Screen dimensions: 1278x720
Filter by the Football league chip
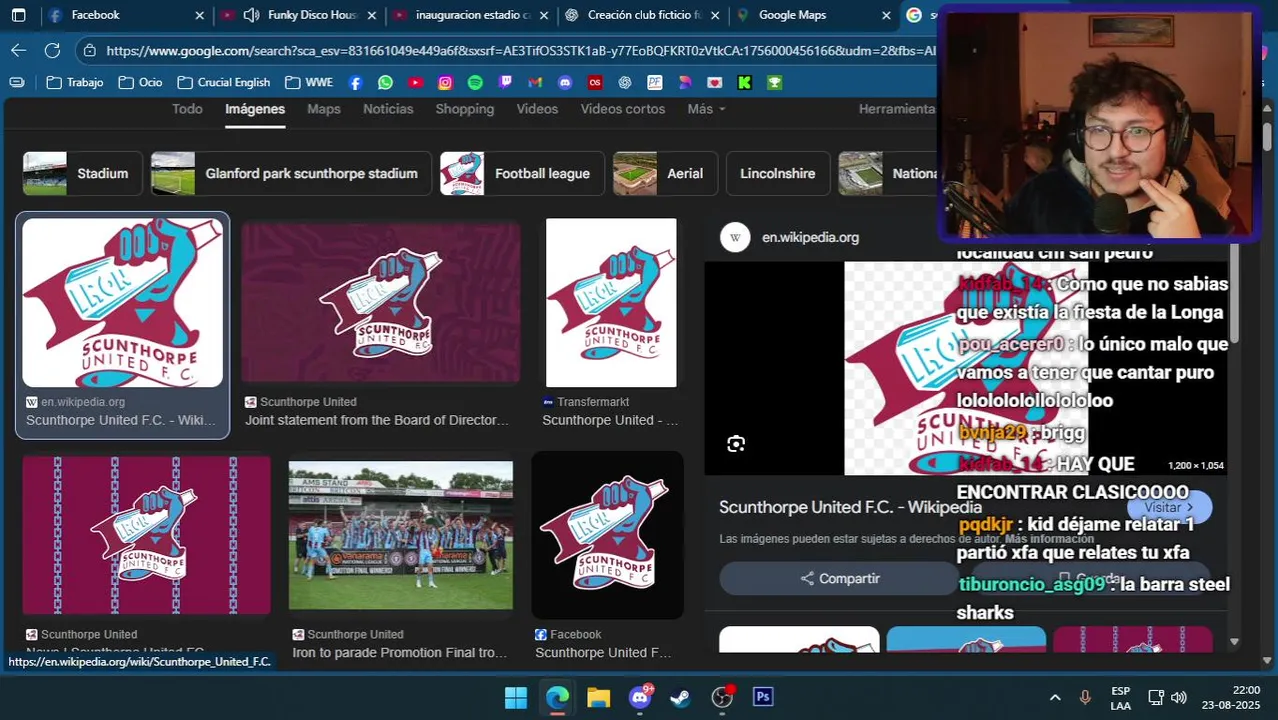(522, 173)
